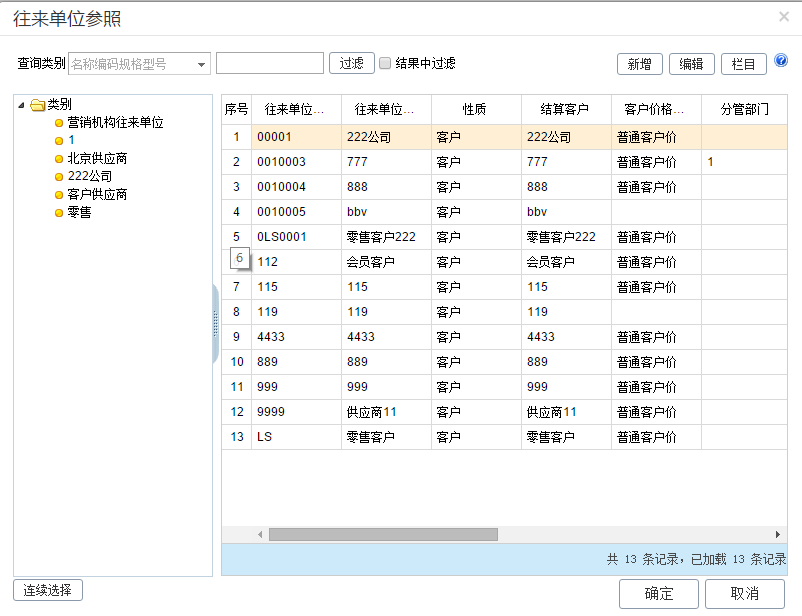This screenshot has width=802, height=616.
Task: Open the 查询类别 dropdown
Action: [201, 64]
